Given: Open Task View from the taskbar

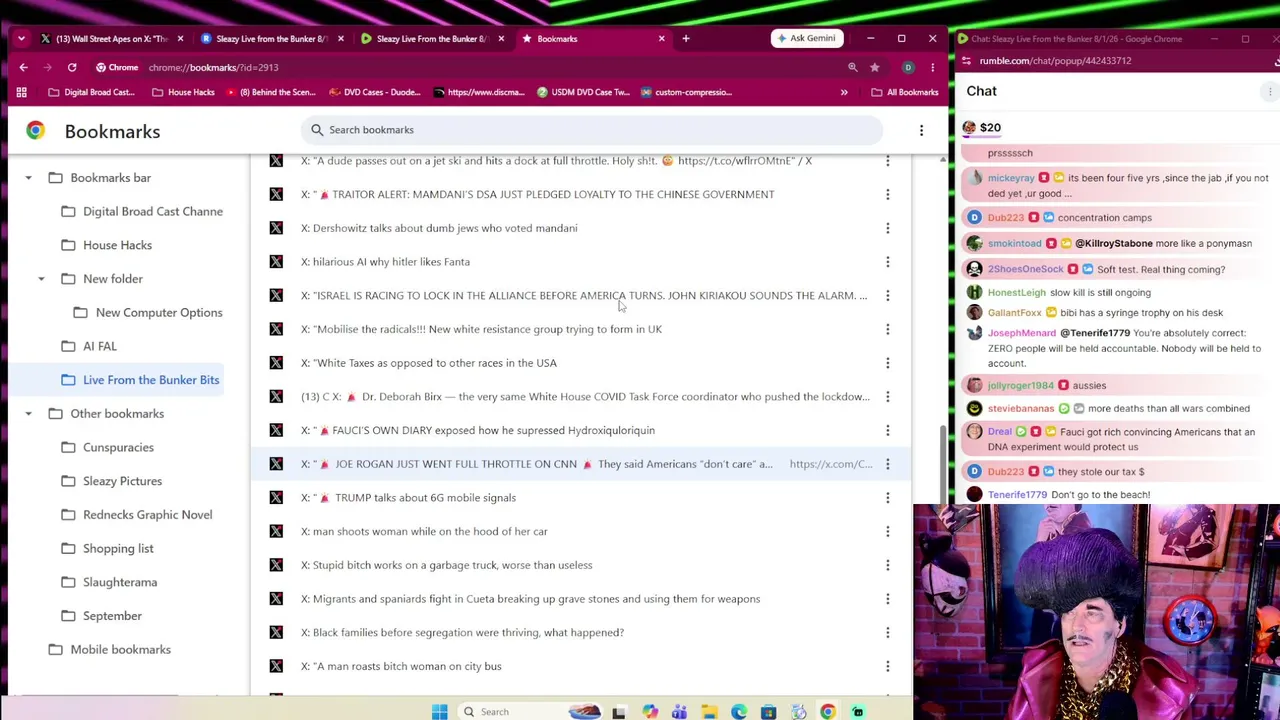Looking at the screenshot, I should 619,711.
